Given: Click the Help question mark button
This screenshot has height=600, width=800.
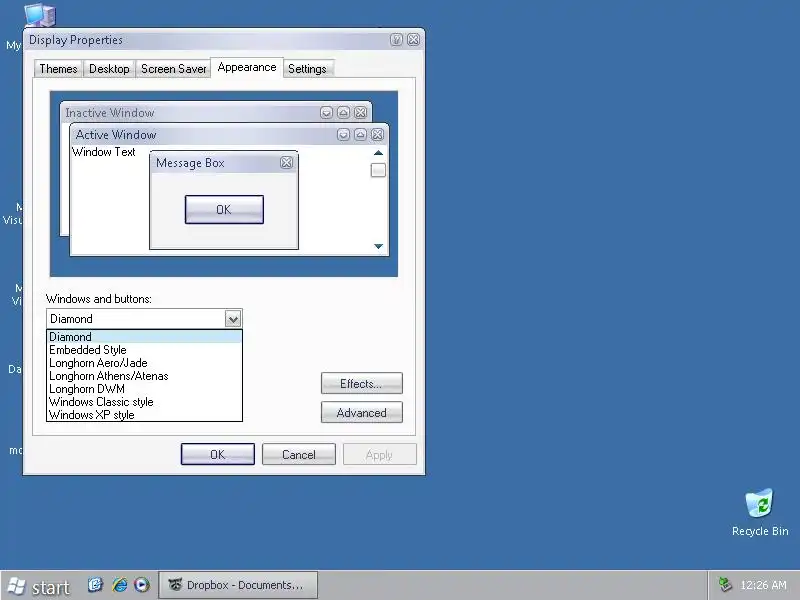Looking at the screenshot, I should point(396,40).
